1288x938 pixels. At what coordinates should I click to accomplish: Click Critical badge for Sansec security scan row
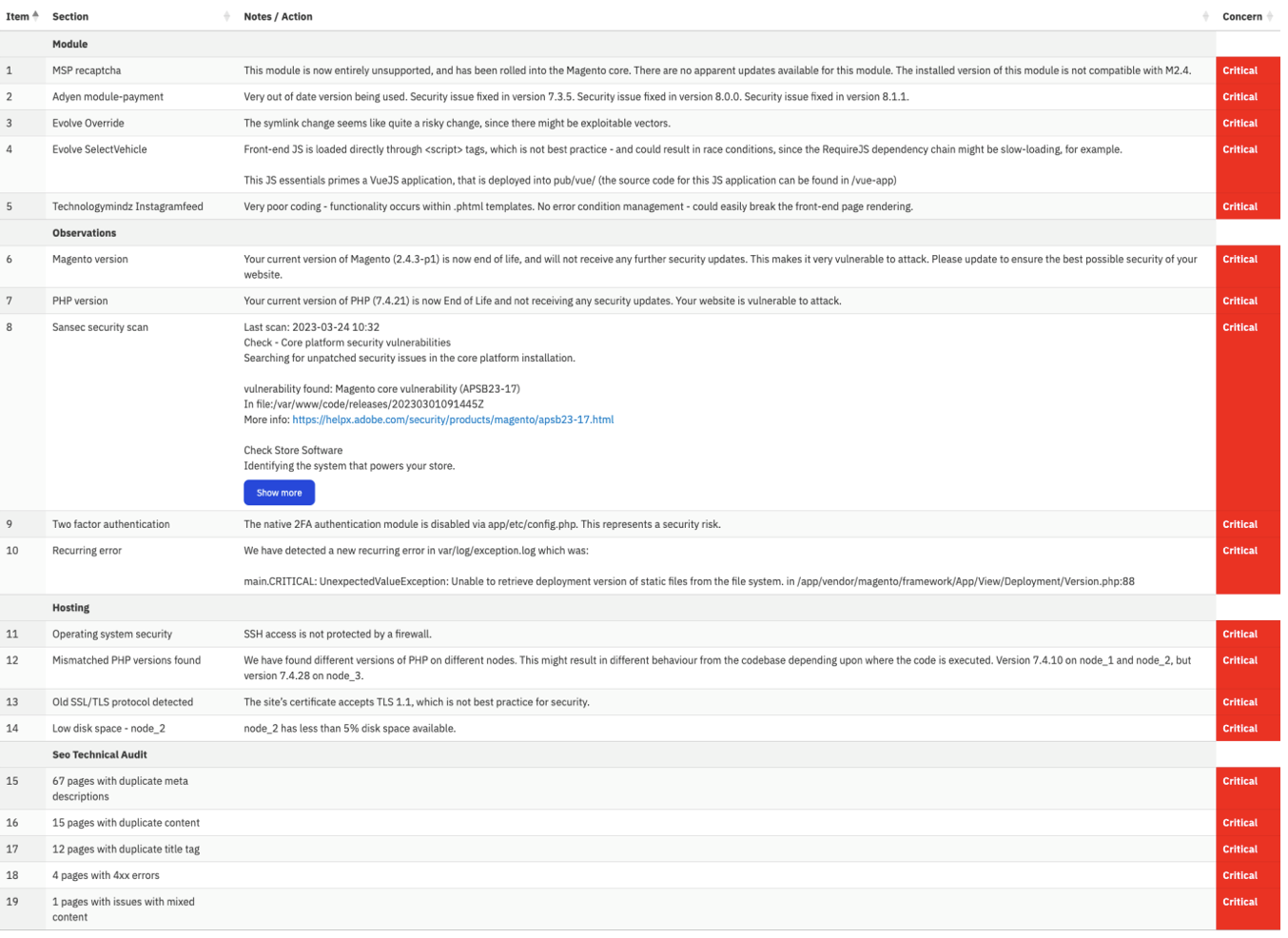1247,412
